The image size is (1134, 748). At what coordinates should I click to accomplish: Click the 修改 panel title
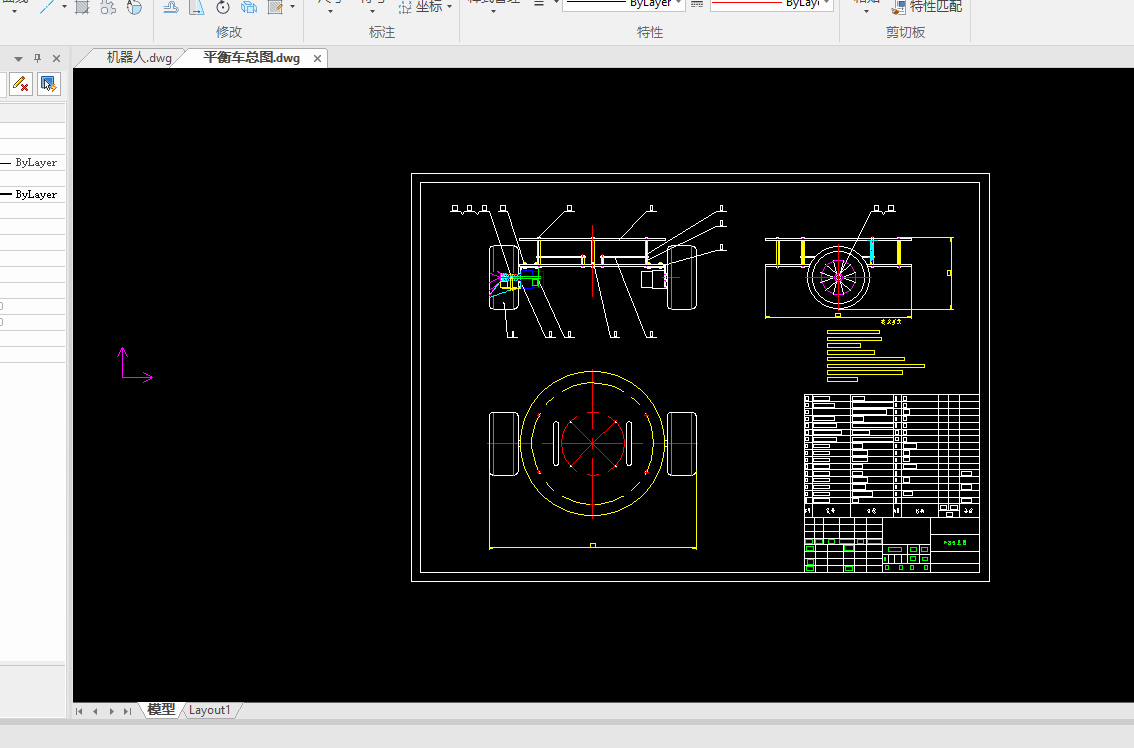pyautogui.click(x=229, y=32)
